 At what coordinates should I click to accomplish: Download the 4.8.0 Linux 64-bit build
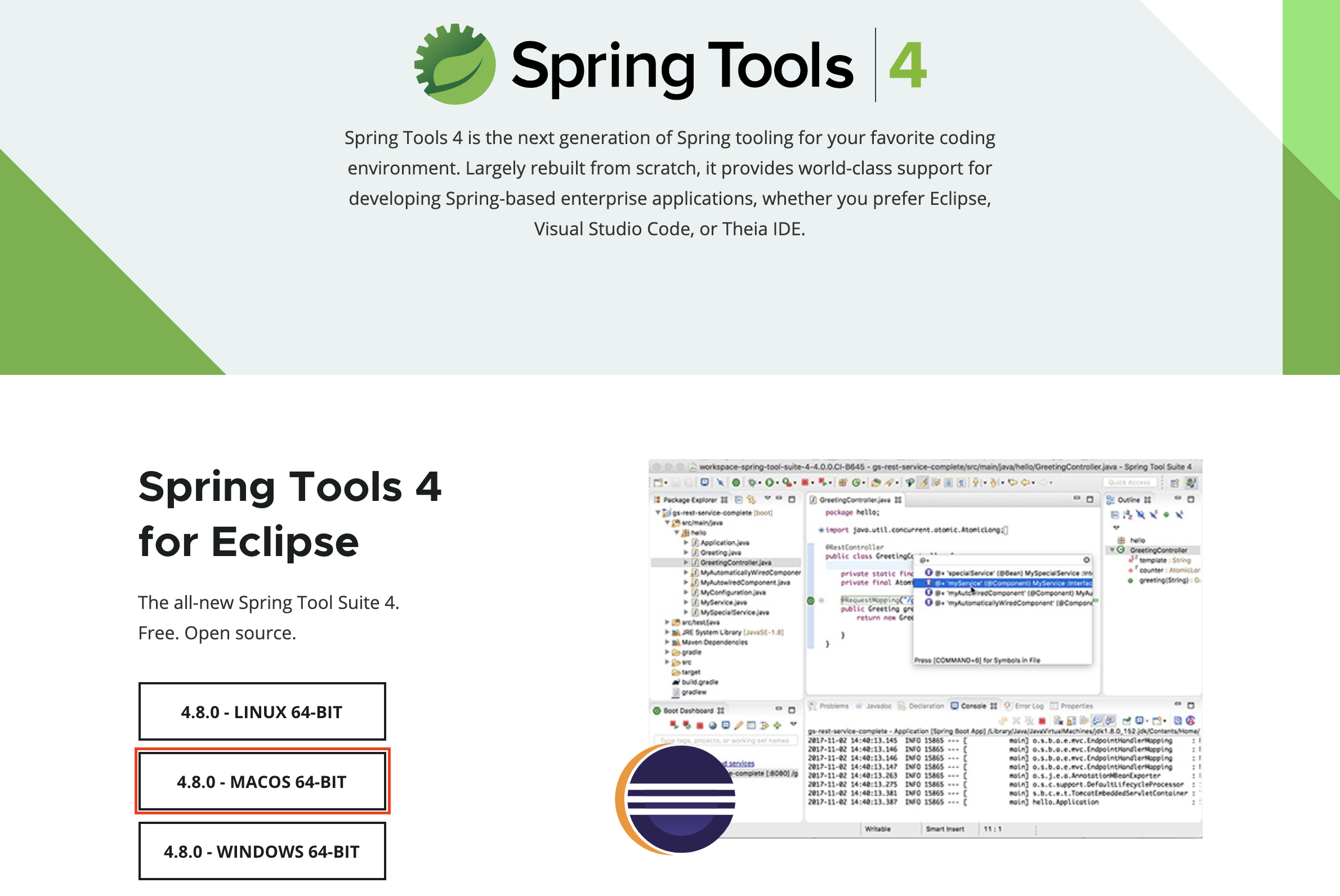262,711
